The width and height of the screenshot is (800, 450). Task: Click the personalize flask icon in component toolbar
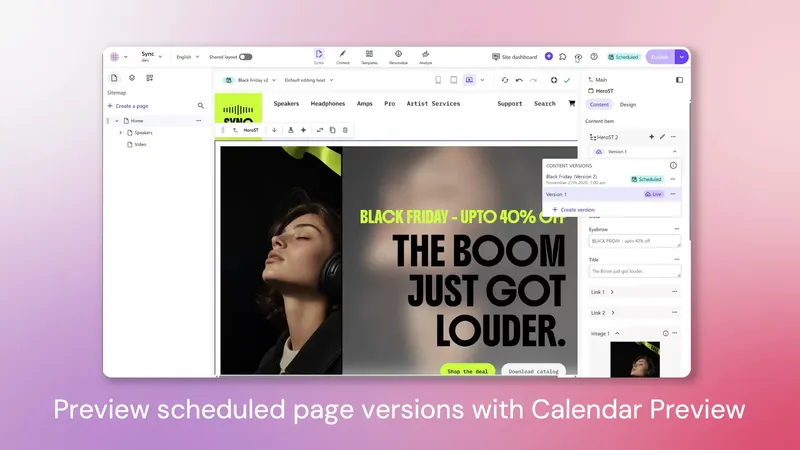click(290, 130)
